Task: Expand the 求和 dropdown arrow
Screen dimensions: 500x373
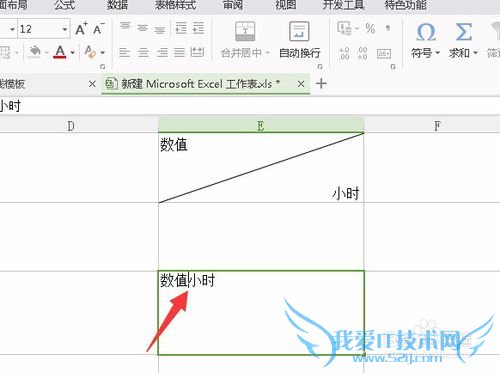Action: coord(475,53)
